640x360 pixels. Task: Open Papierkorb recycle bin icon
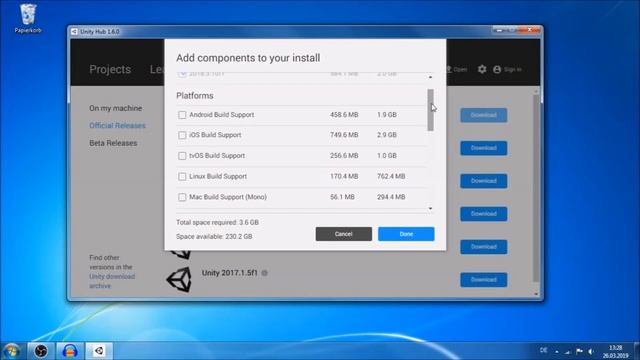(x=28, y=18)
